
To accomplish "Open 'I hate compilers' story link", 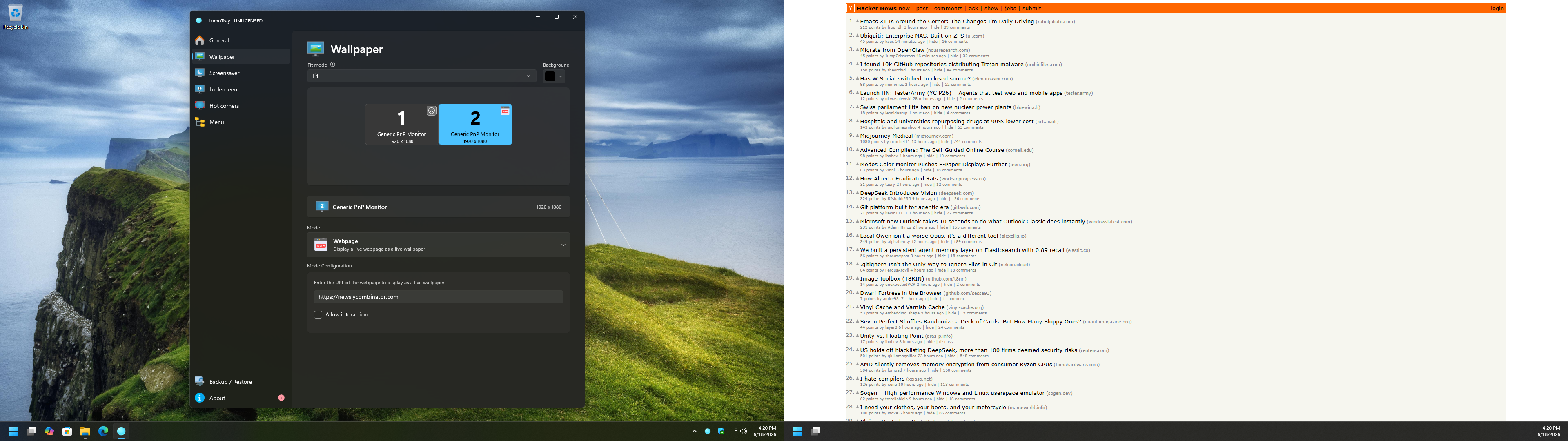I will 882,379.
